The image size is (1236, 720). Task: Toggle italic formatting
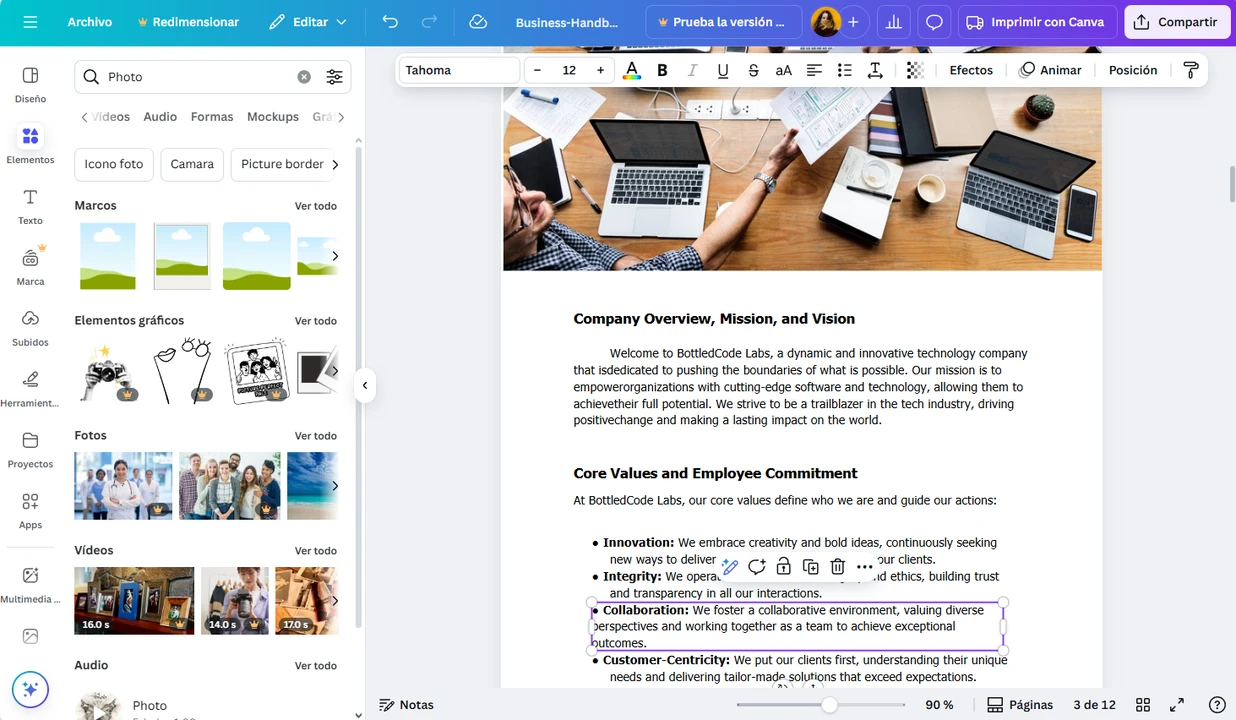pyautogui.click(x=692, y=70)
